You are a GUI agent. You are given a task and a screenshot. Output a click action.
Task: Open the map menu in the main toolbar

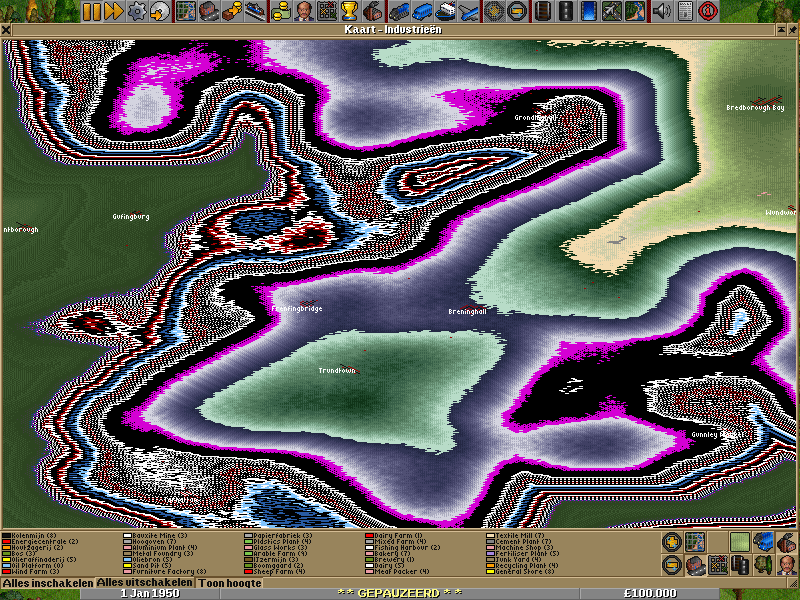click(186, 11)
